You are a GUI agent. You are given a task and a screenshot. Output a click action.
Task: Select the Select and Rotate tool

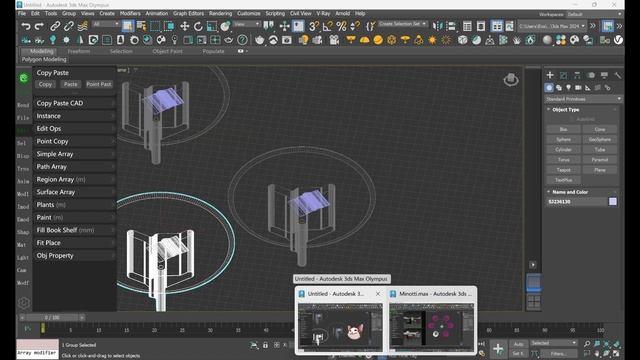[x=198, y=26]
